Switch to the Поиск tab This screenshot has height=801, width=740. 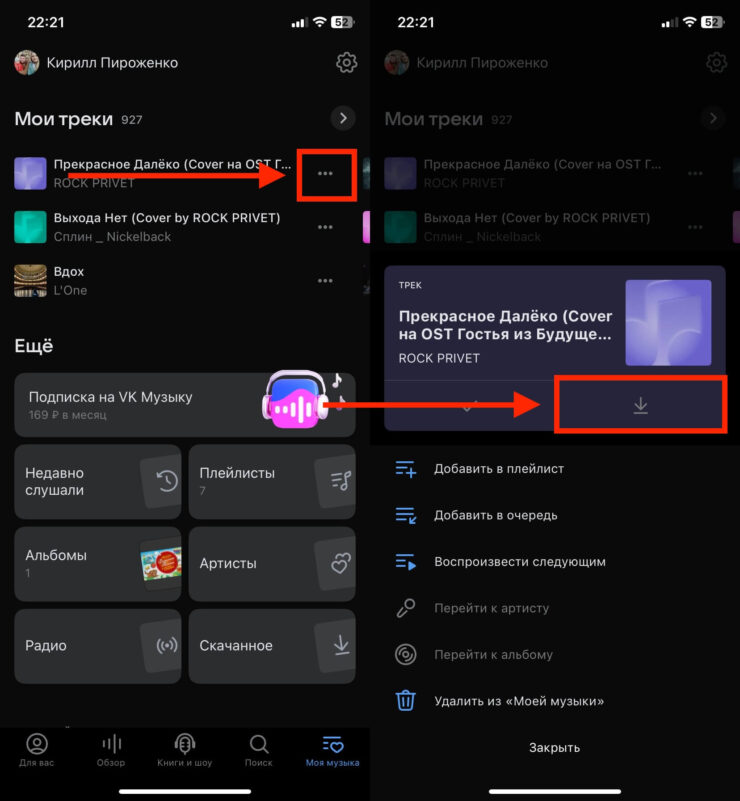tap(258, 750)
